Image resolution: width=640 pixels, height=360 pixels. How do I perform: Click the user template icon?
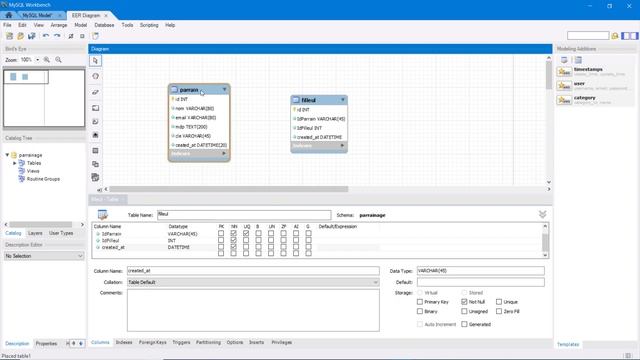(x=564, y=86)
